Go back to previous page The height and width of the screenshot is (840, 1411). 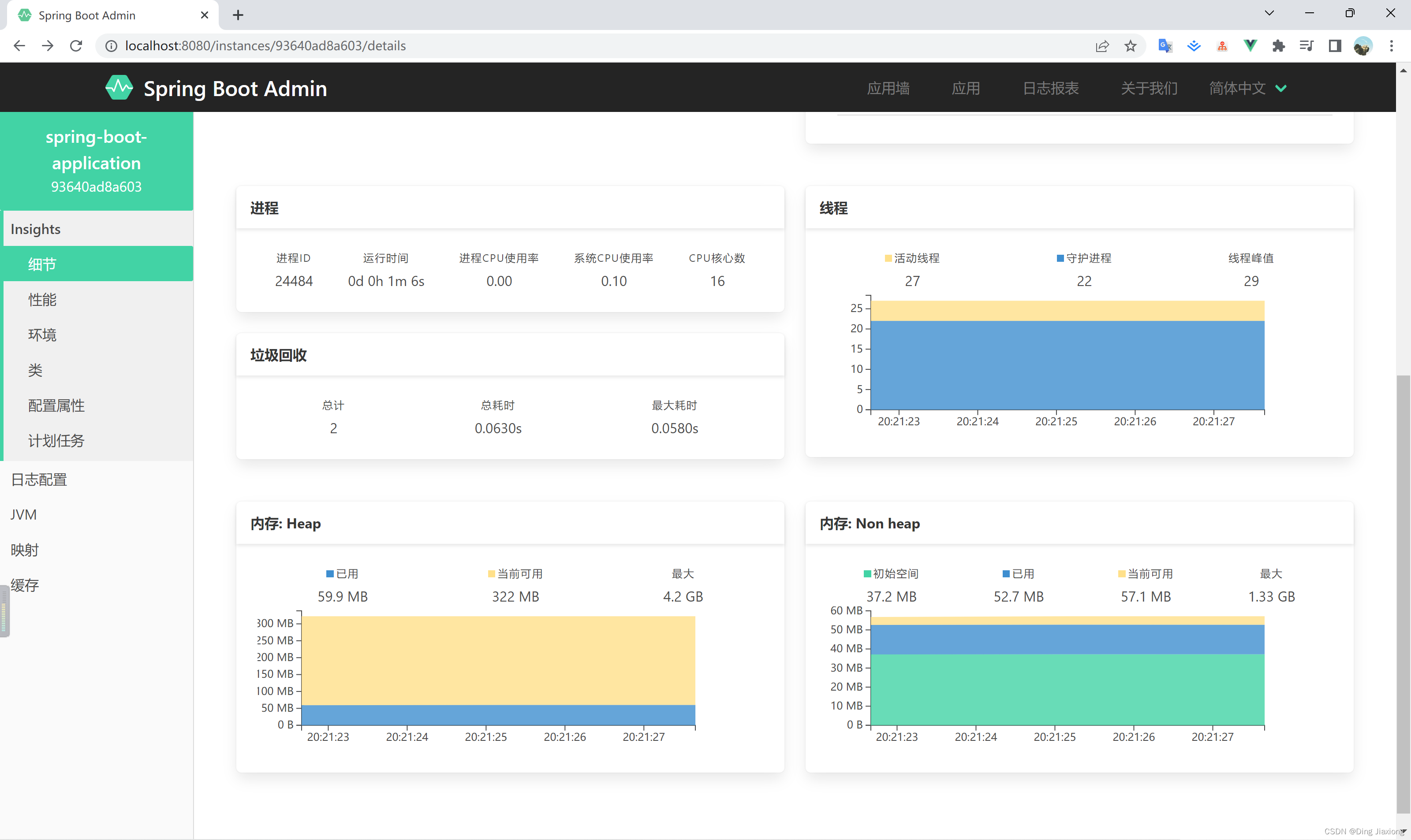(19, 46)
